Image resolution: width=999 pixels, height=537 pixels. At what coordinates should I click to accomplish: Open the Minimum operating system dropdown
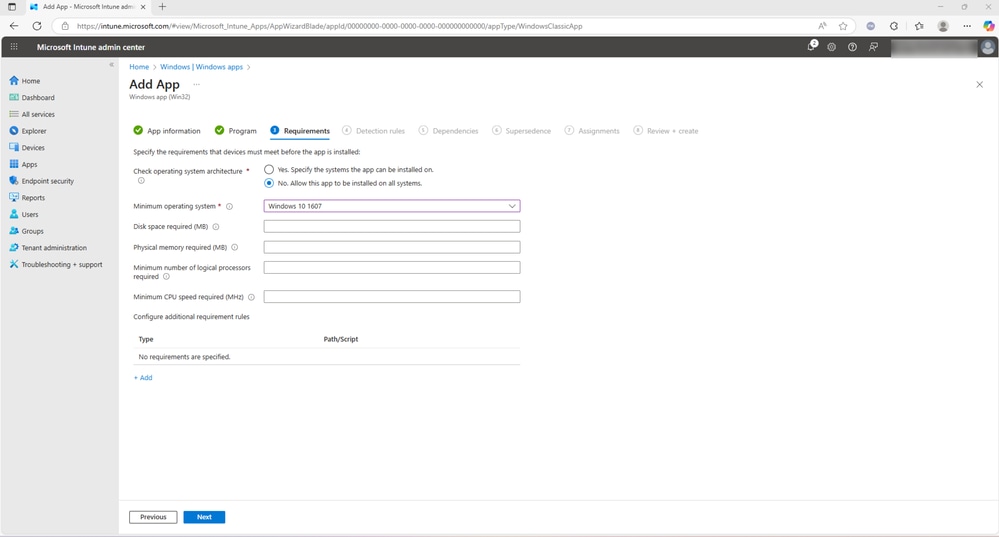click(392, 206)
